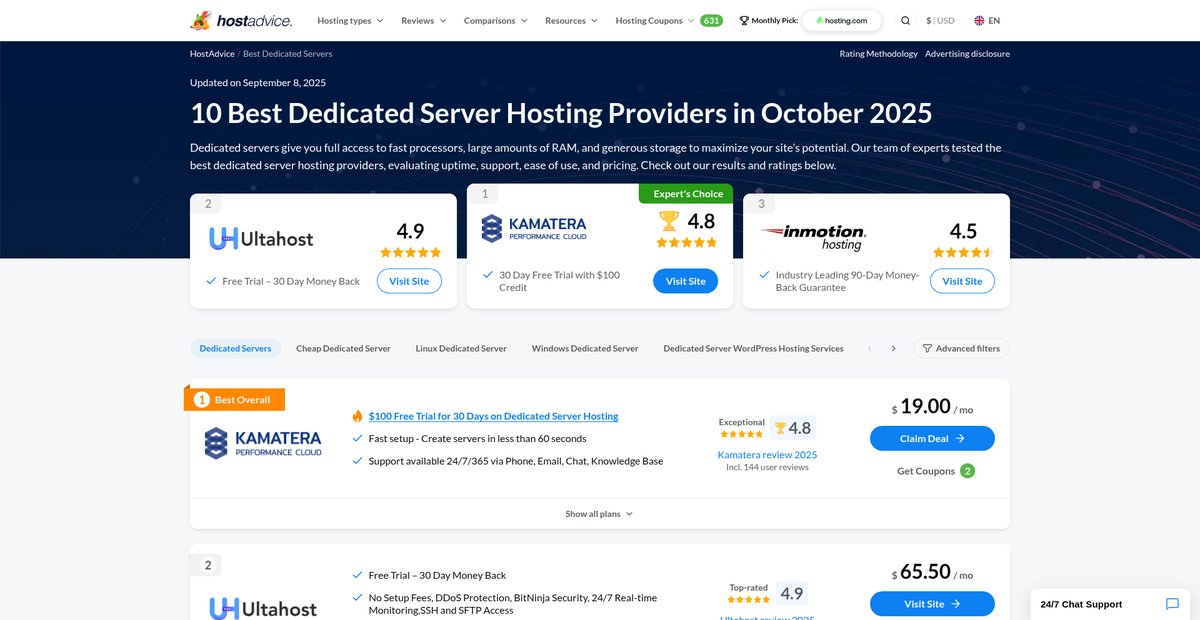1200x620 pixels.
Task: Click the Kamatera logo in top card
Action: (534, 228)
